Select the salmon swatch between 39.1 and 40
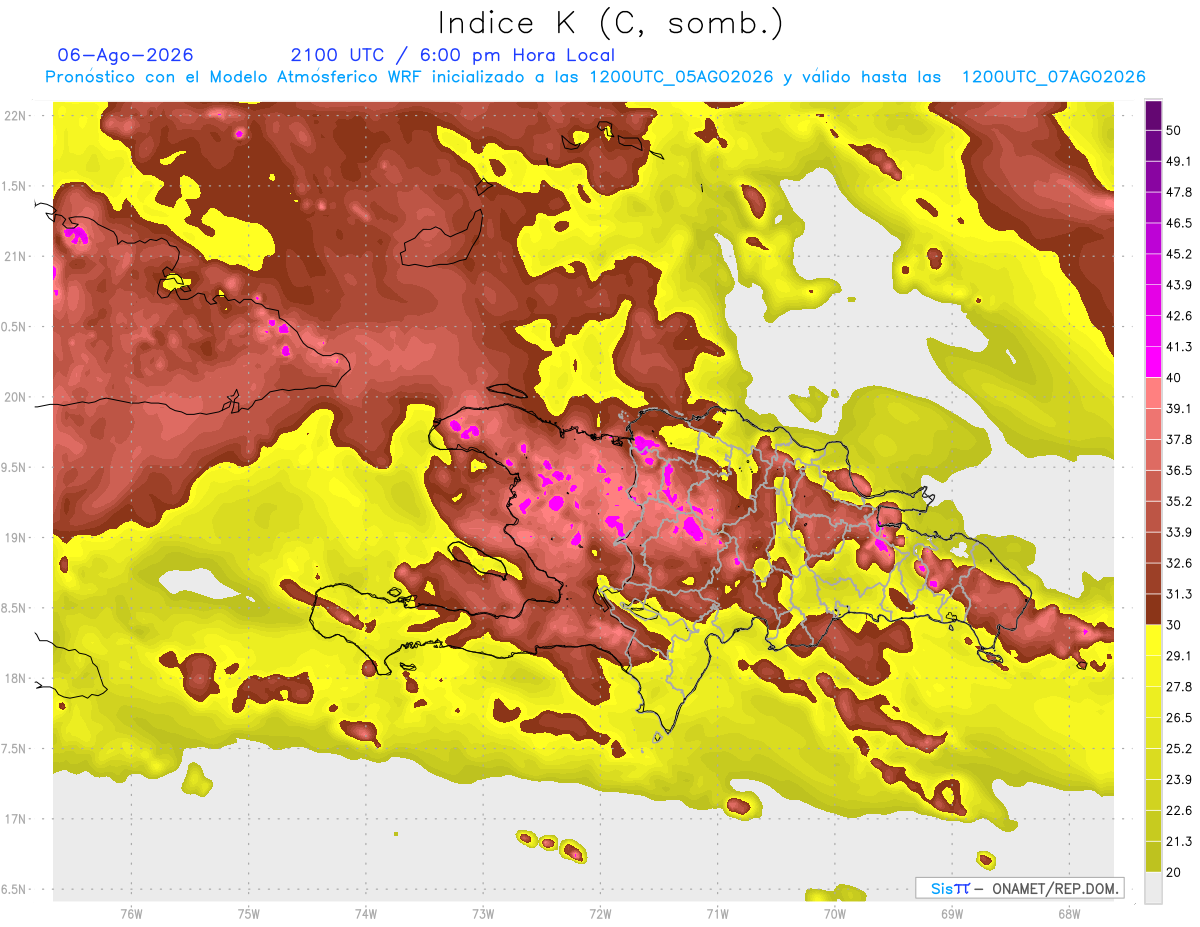Image resolution: width=1200 pixels, height=927 pixels. point(1153,393)
